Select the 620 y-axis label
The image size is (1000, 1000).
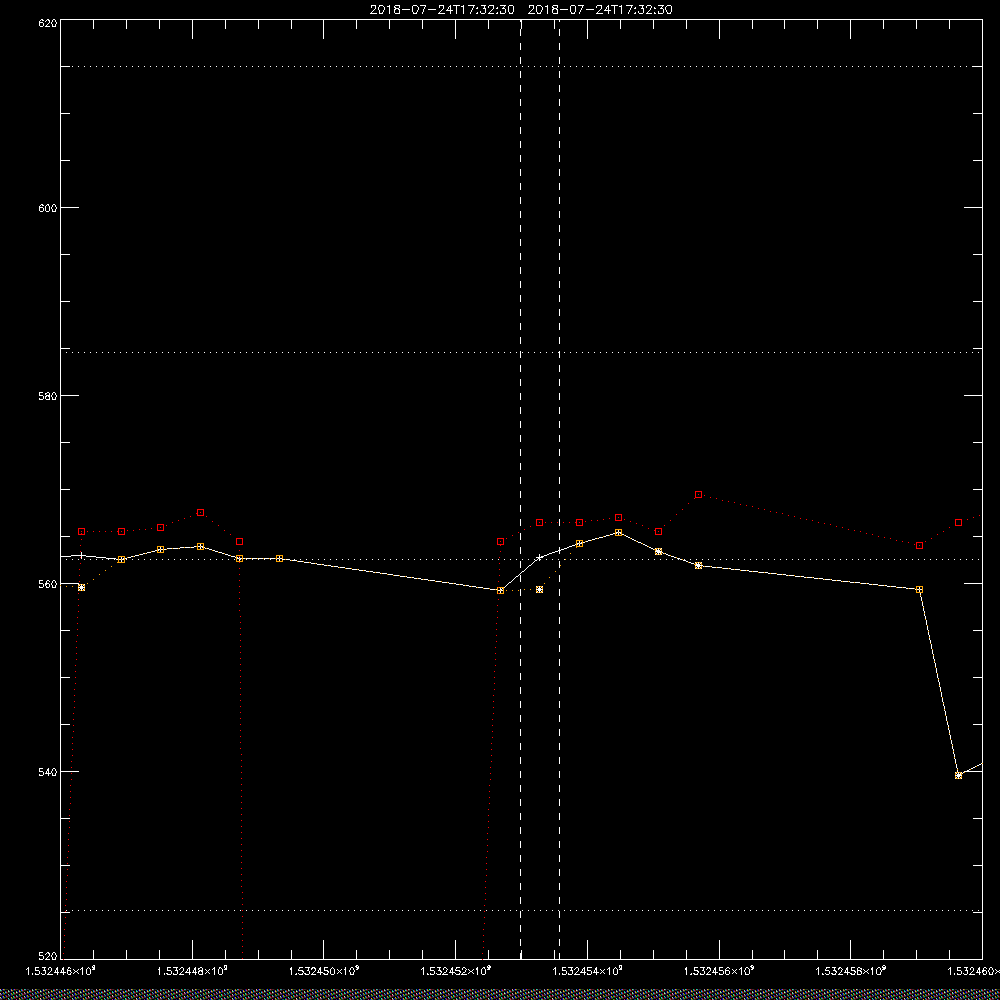48,22
